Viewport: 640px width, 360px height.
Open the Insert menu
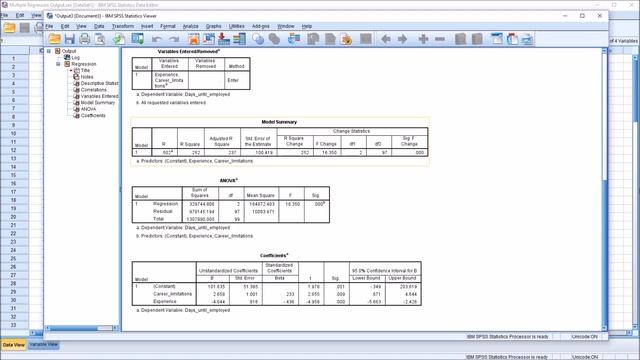(x=147, y=26)
